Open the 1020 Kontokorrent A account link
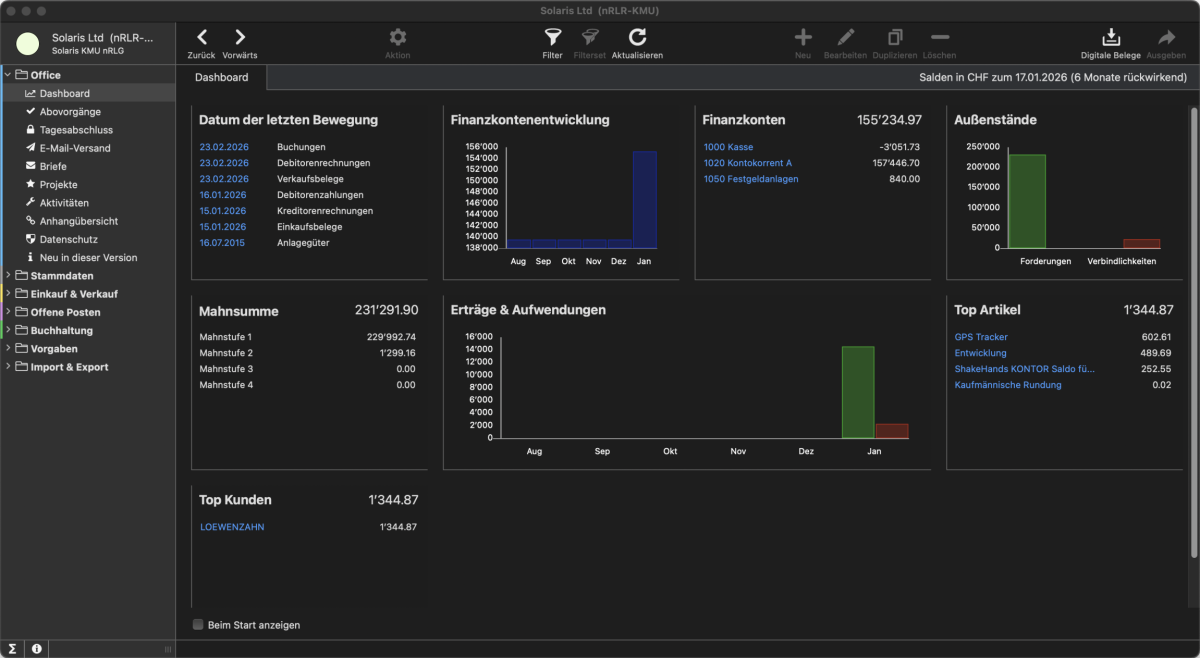Screen dimensions: 1200x658 point(747,163)
